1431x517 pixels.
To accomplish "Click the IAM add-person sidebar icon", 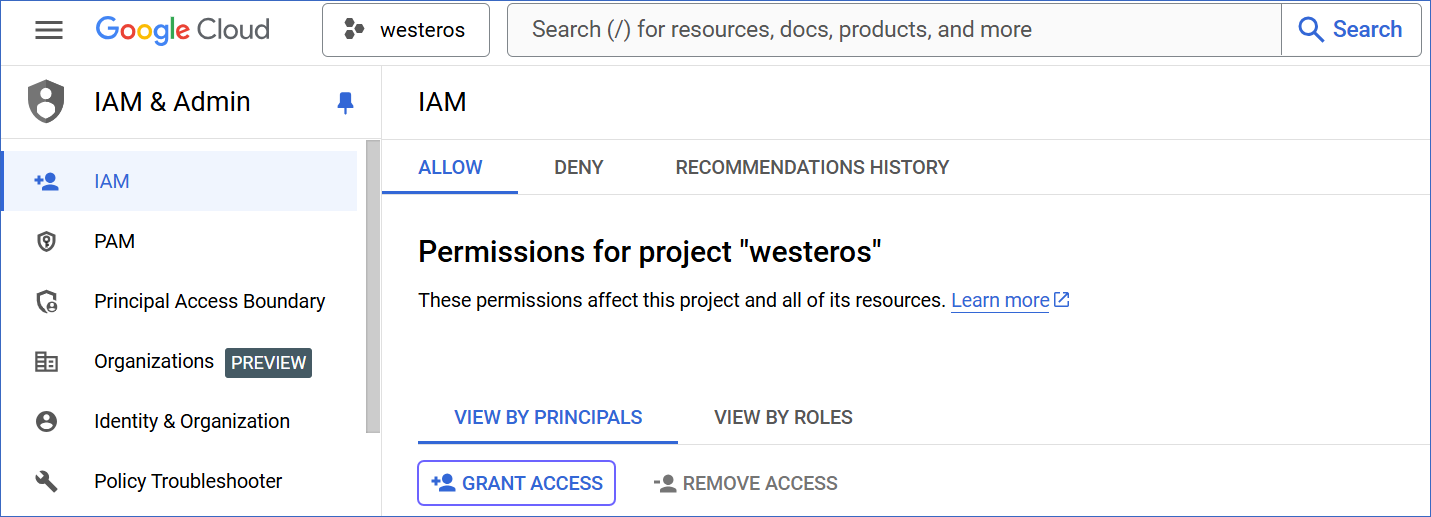I will pos(46,181).
